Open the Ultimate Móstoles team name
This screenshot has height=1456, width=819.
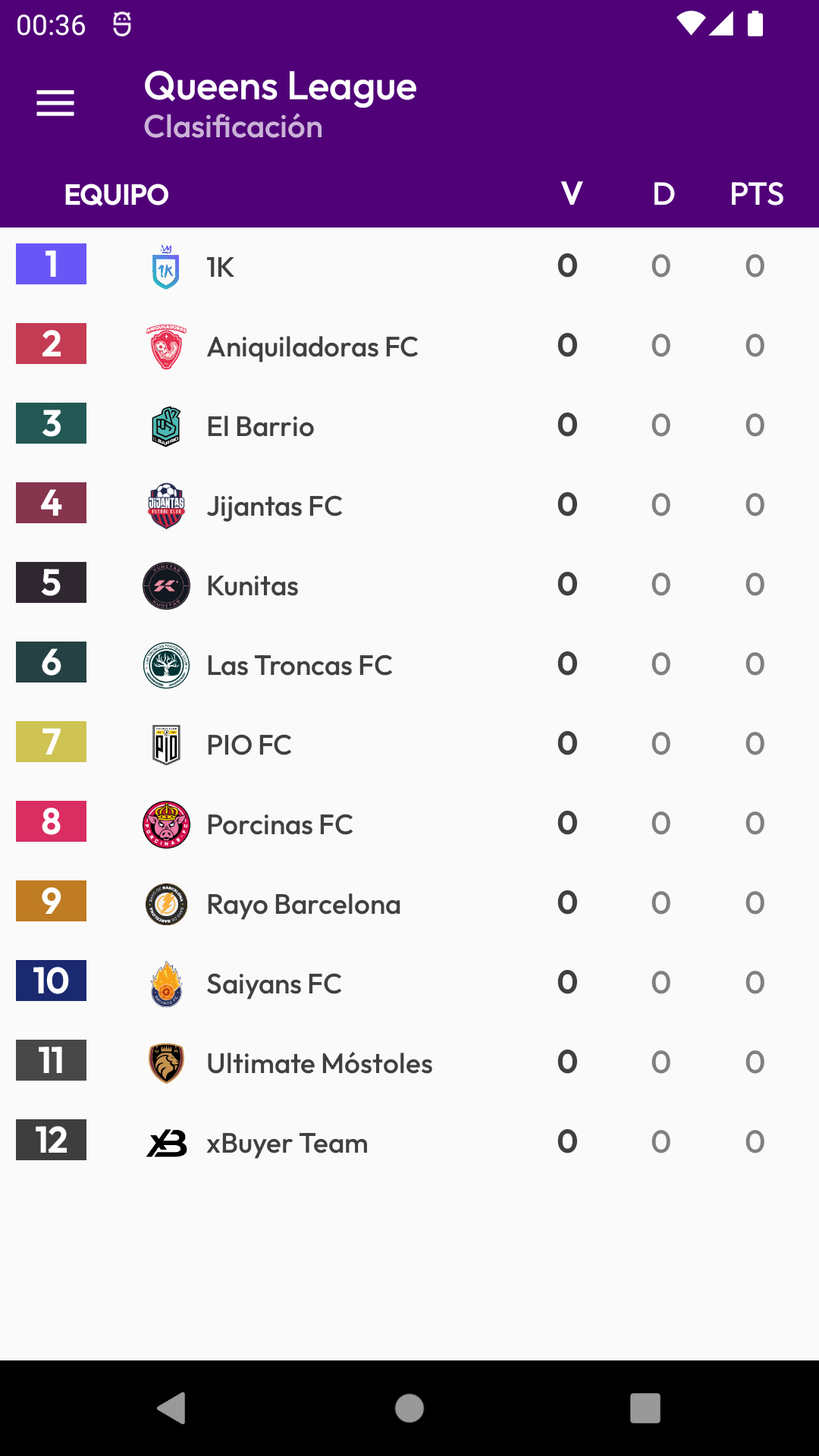[319, 1064]
